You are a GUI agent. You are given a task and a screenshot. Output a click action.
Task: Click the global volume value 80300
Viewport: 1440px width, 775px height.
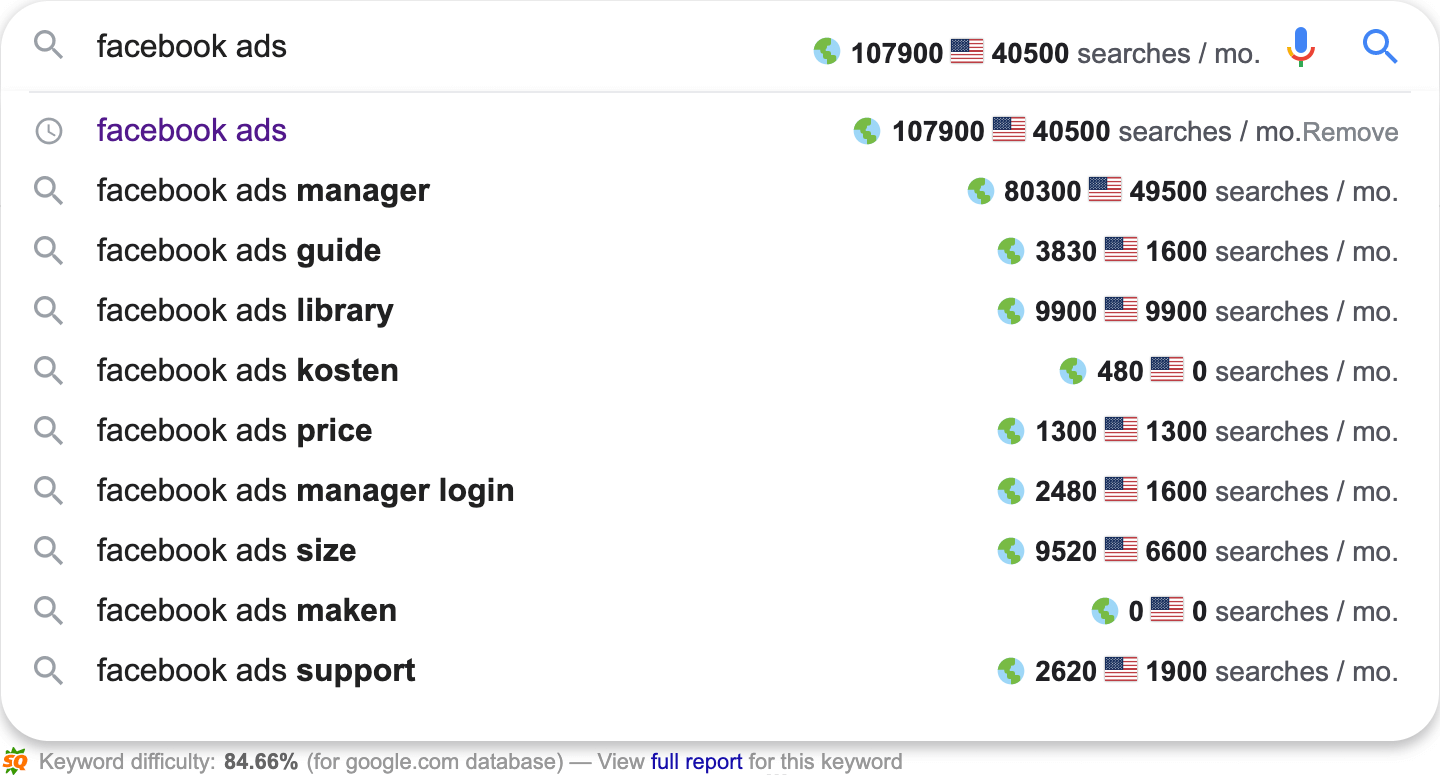[x=1042, y=192]
